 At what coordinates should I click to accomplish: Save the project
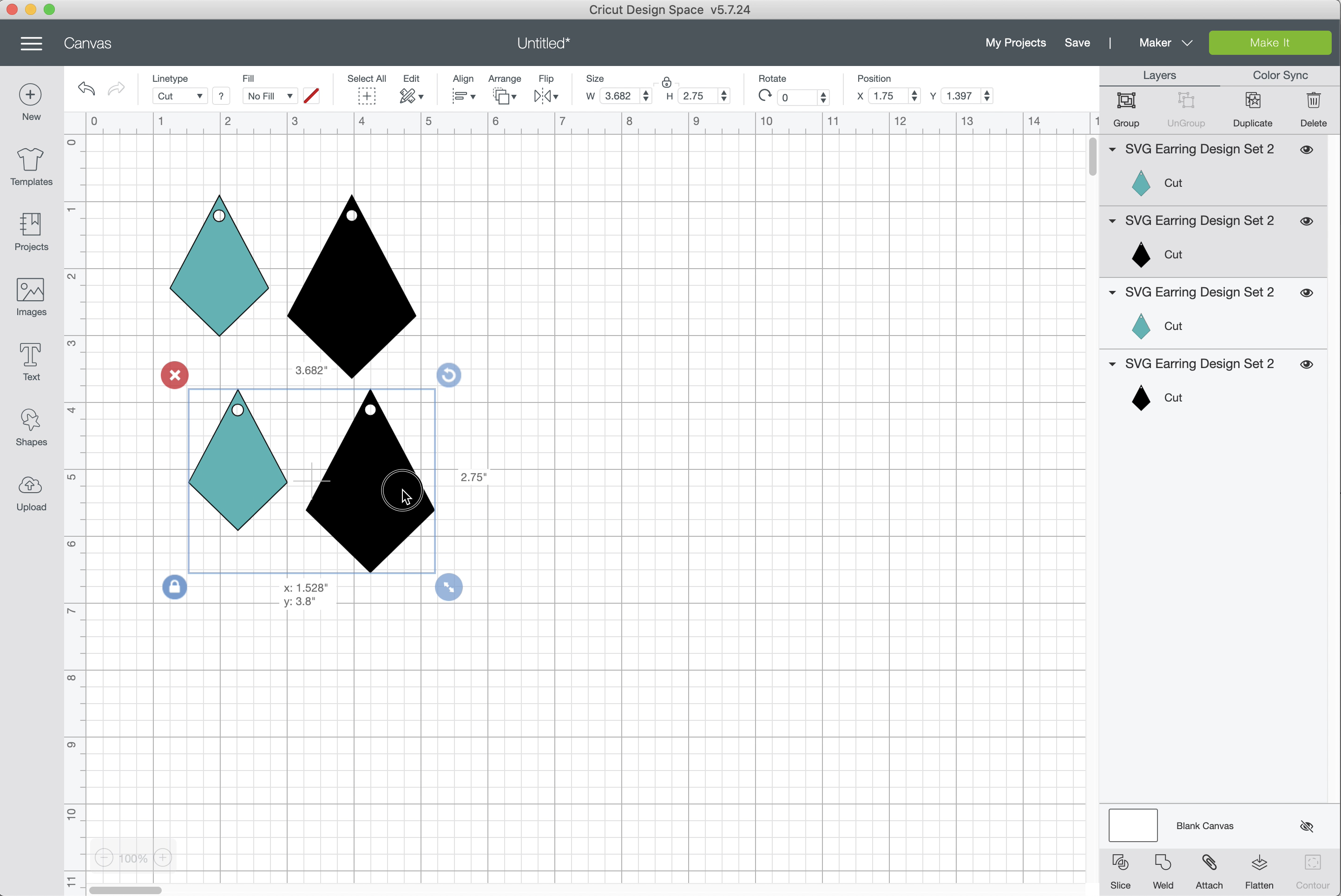point(1077,43)
